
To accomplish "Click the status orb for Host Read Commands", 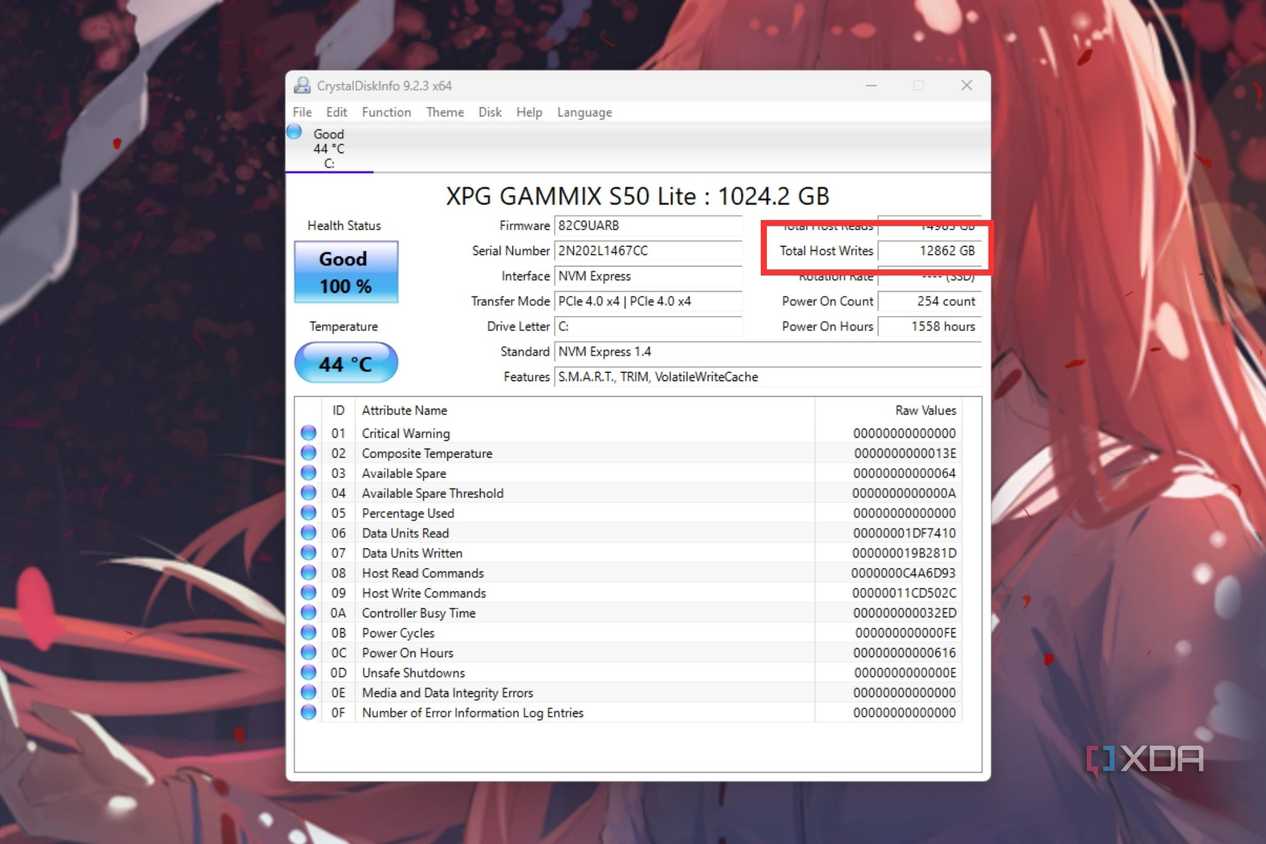I will pos(309,573).
